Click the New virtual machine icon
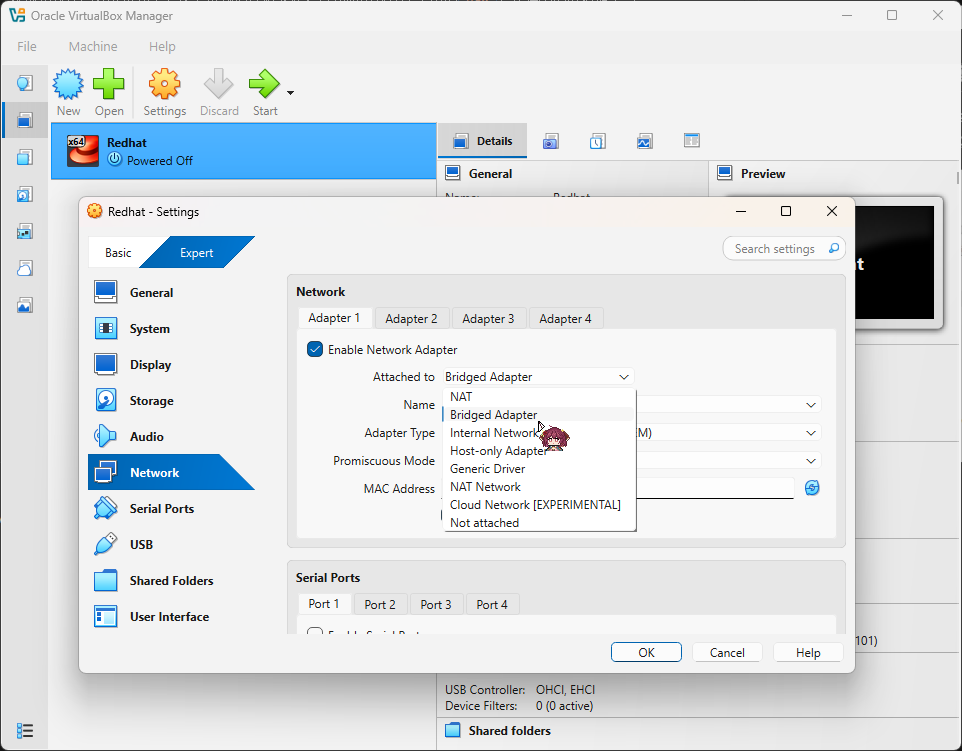Screen dimensions: 962x751 (x=68, y=86)
